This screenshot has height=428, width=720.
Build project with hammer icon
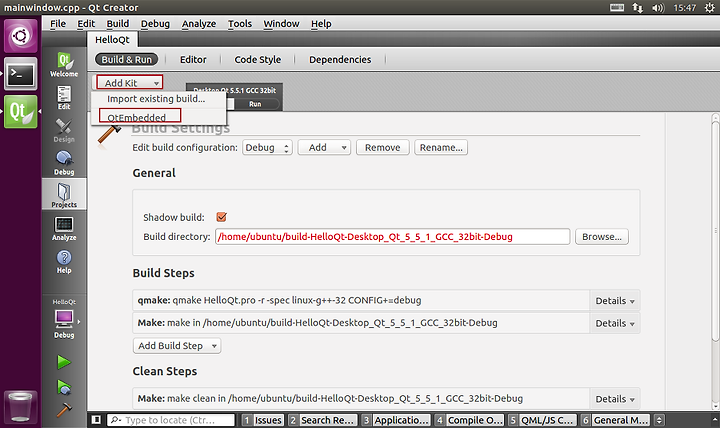(64, 409)
